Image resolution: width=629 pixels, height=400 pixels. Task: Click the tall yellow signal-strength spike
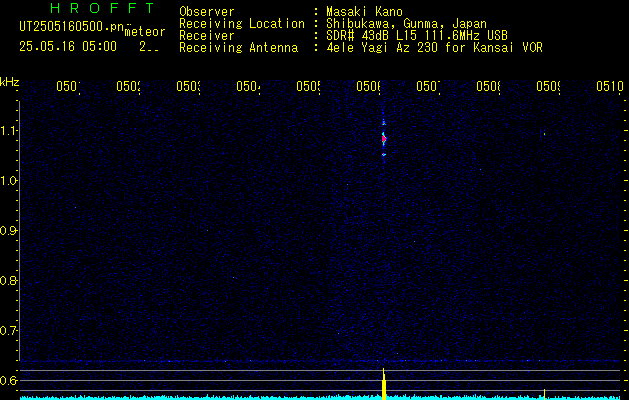pyautogui.click(x=384, y=384)
